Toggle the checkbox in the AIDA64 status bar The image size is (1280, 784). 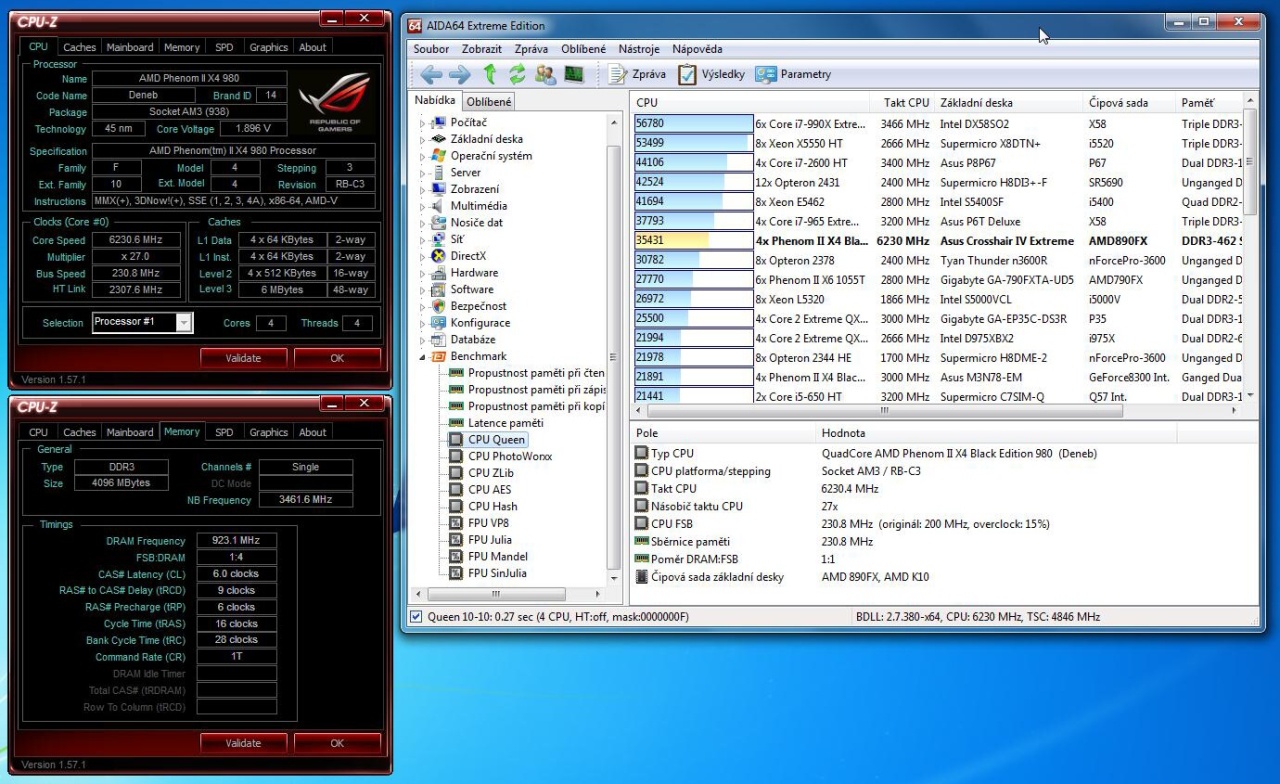[x=417, y=617]
